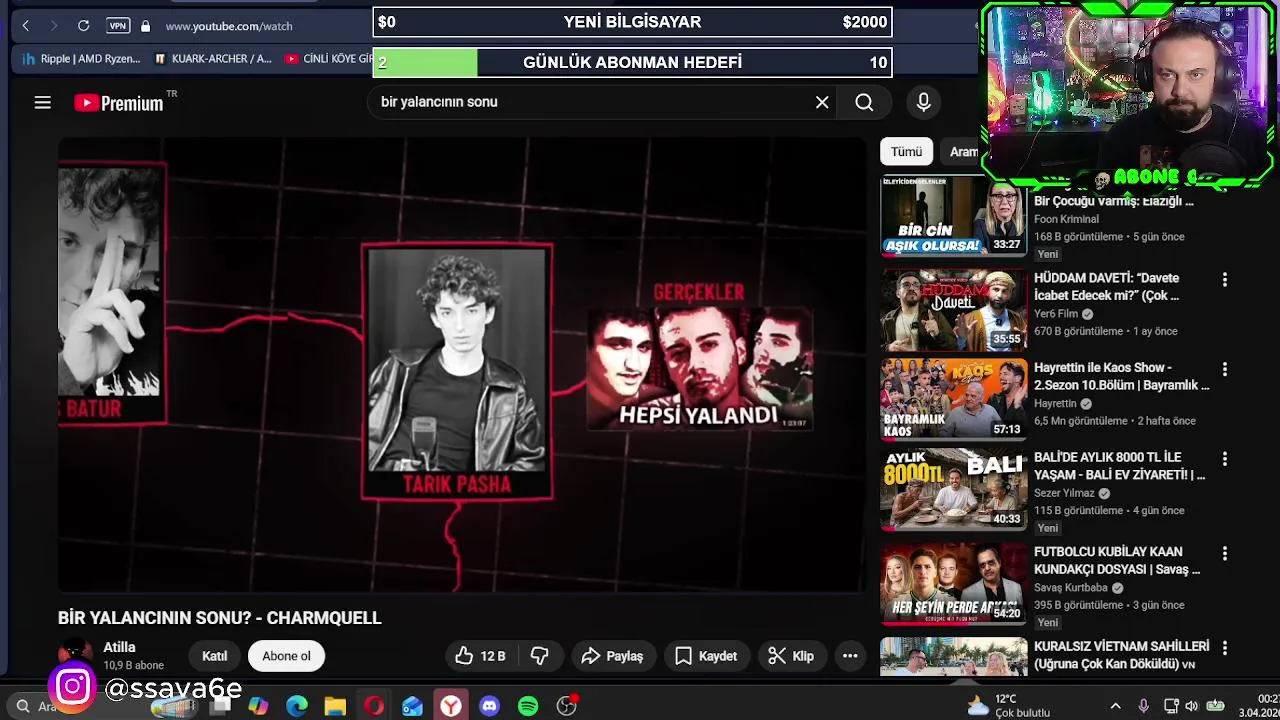Open the Atilla channel name
The width and height of the screenshot is (1280, 720).
tap(119, 647)
